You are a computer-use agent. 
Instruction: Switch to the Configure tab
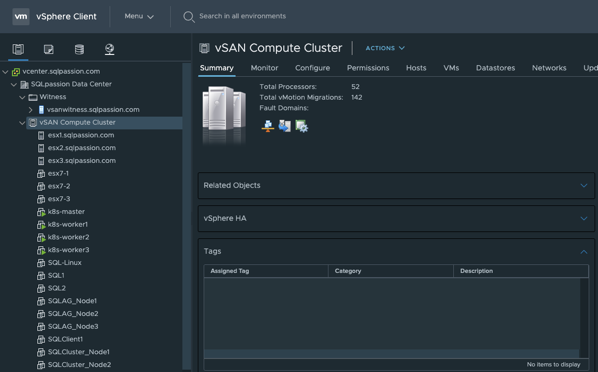tap(312, 68)
